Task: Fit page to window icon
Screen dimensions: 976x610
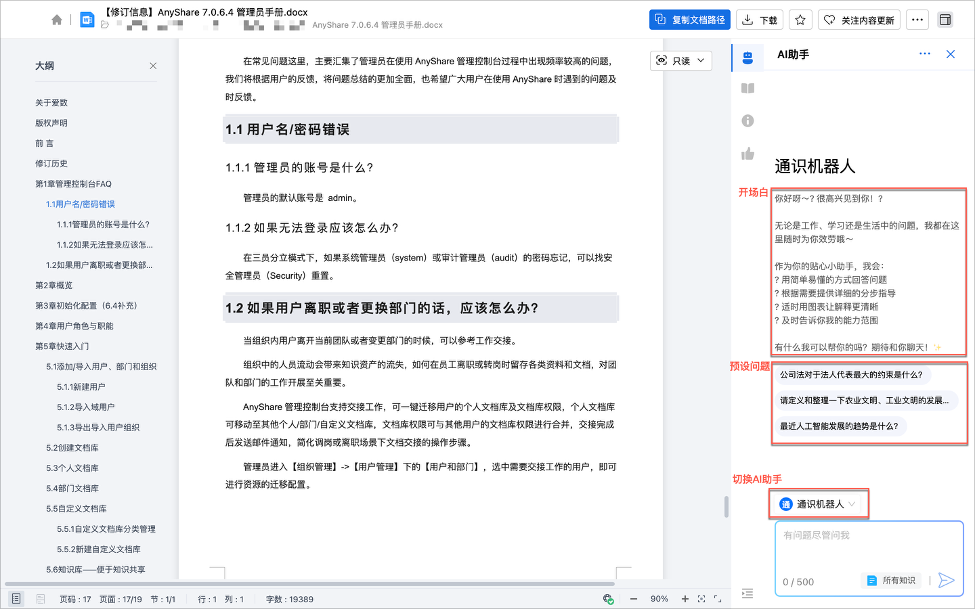Action: pos(702,599)
